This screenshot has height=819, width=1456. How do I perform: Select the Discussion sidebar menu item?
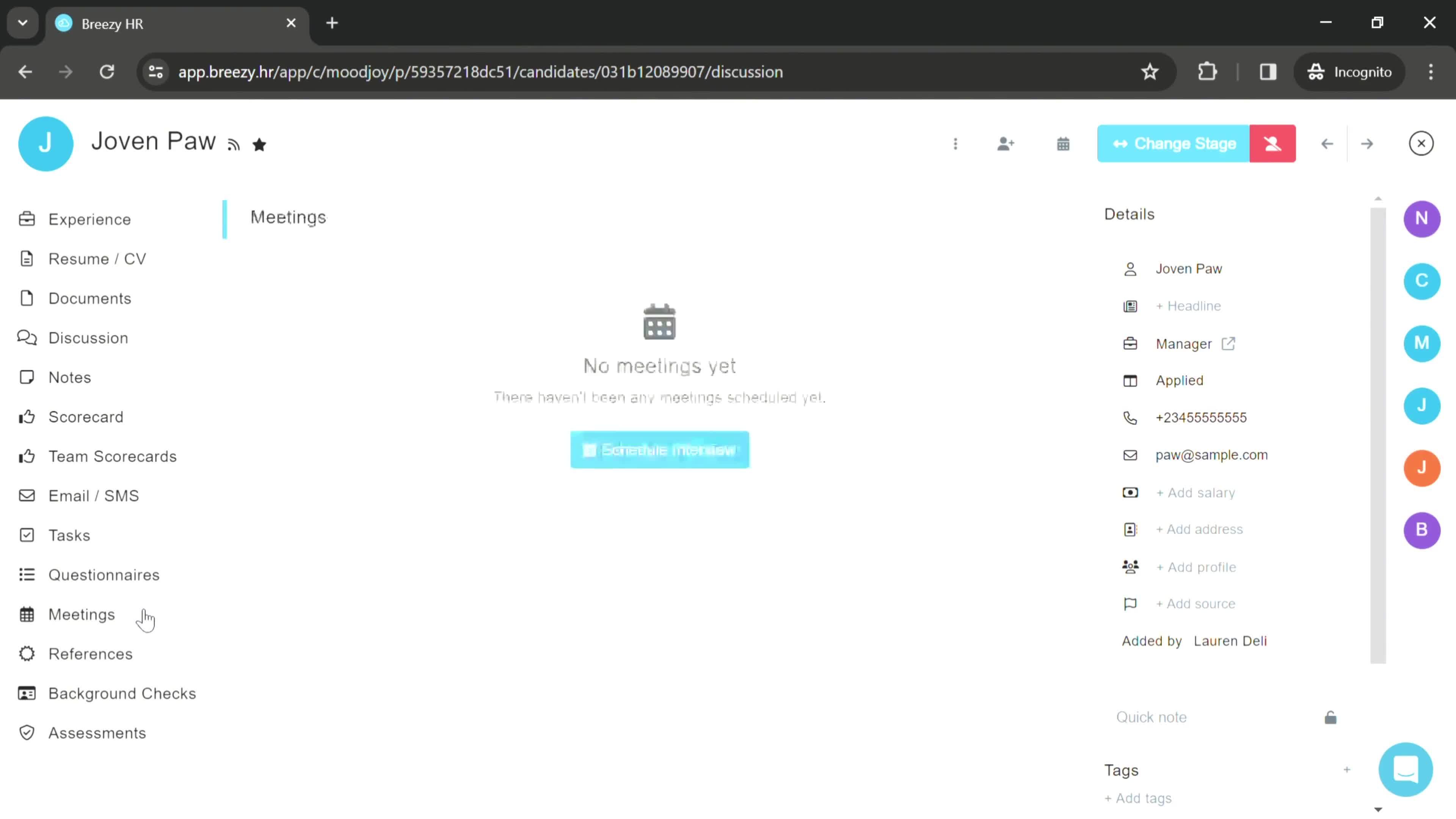click(x=88, y=338)
